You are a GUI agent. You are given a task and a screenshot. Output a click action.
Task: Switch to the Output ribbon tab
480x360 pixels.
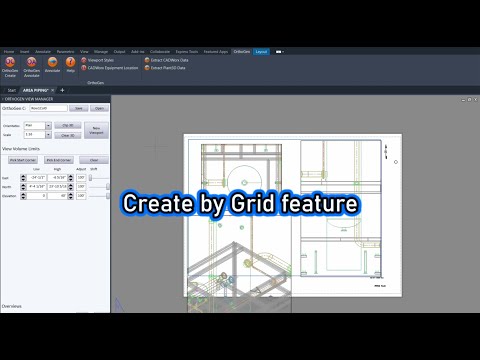click(x=119, y=52)
